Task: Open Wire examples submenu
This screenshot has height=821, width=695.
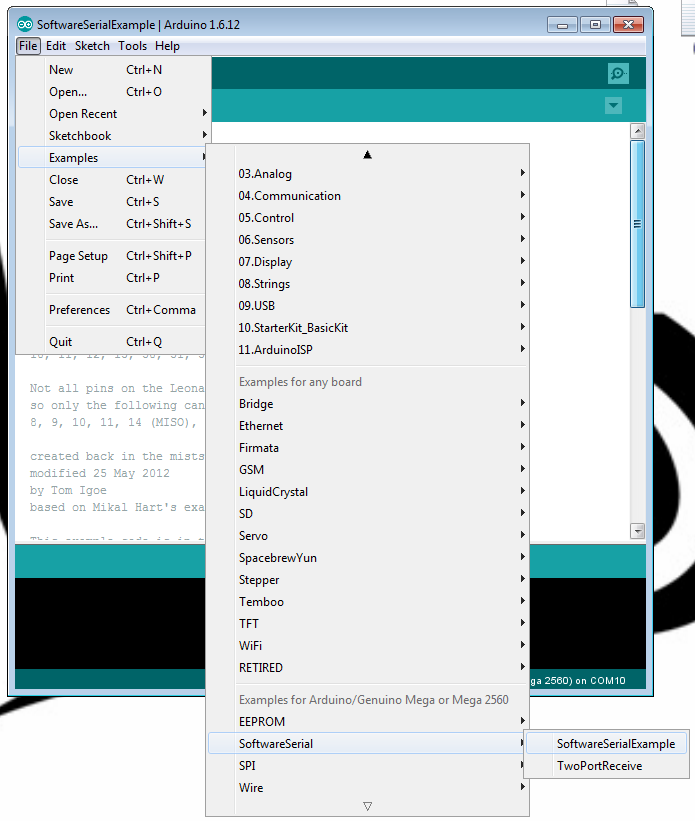Action: pos(368,787)
